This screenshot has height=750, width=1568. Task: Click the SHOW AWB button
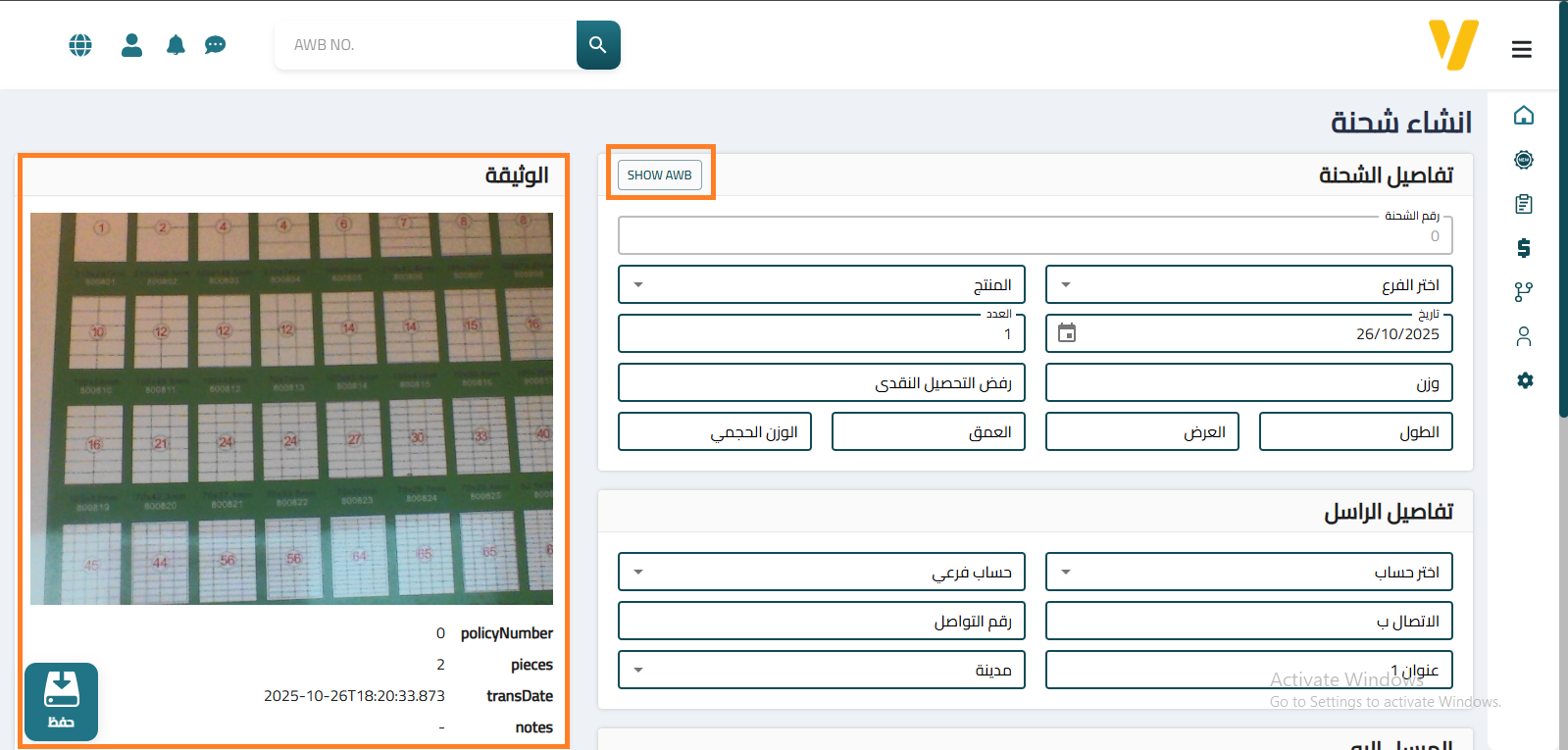tap(660, 175)
